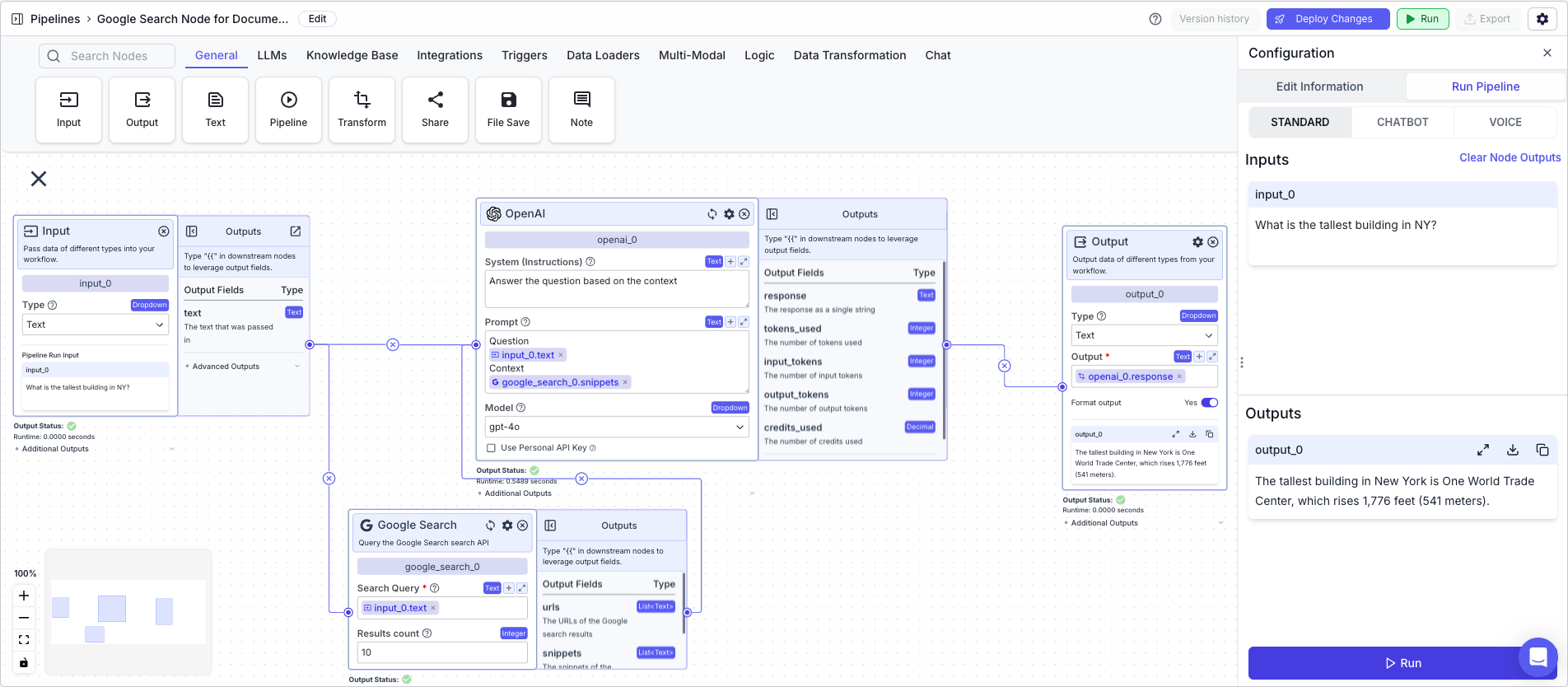
Task: Open pipeline settings gear in header
Action: (1542, 19)
